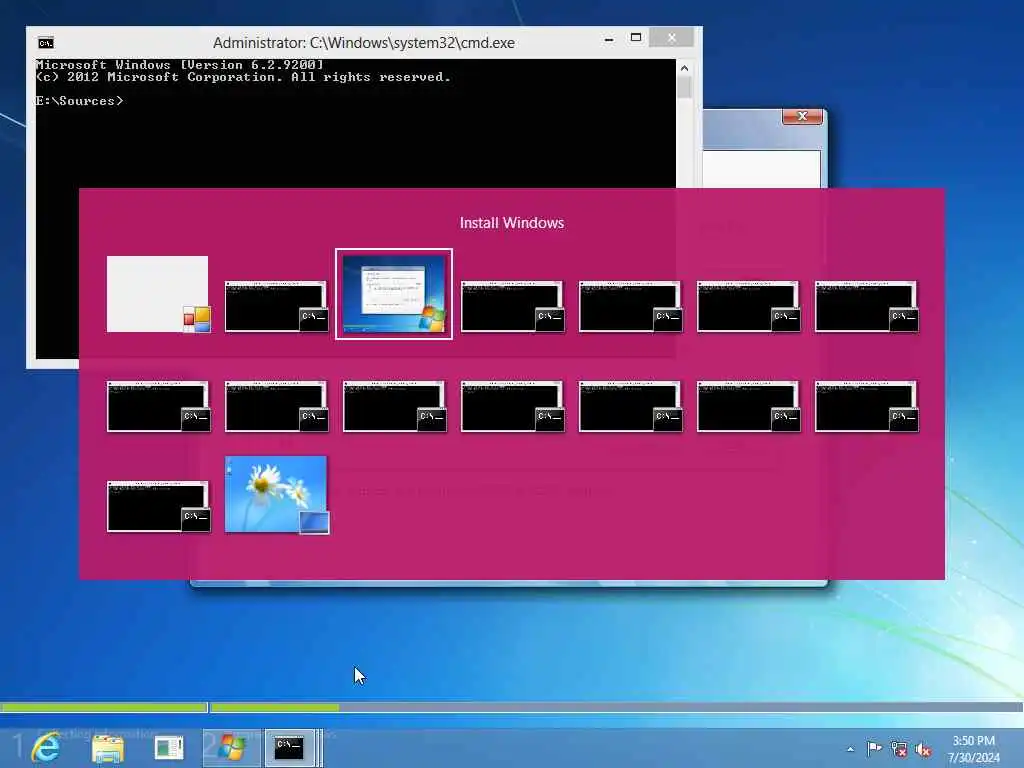Click the Windows flag setup taskbar icon
This screenshot has height=768, width=1024.
click(x=231, y=748)
